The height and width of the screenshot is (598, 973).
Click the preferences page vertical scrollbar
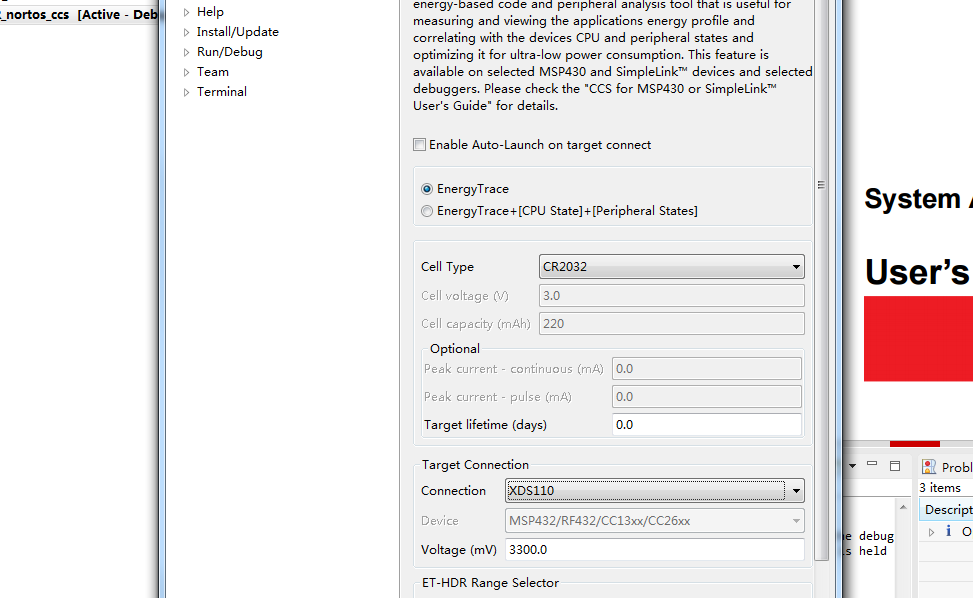click(x=821, y=279)
